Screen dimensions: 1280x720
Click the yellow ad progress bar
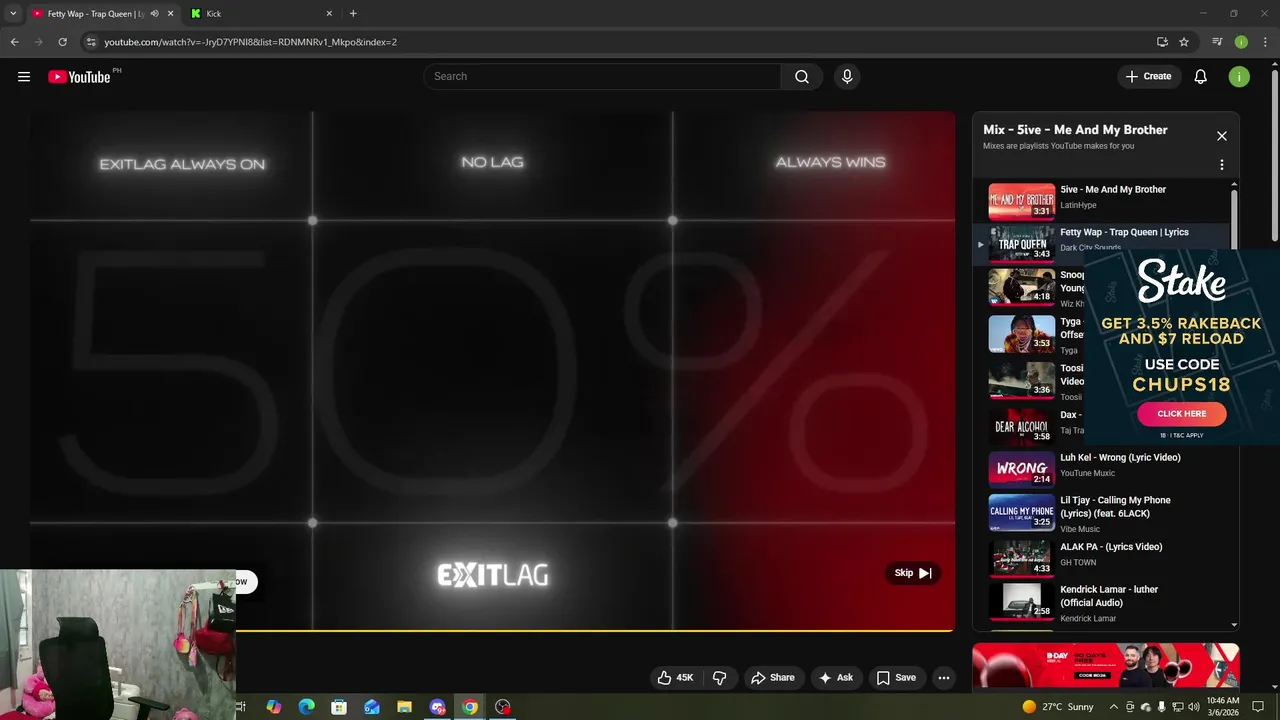[595, 631]
